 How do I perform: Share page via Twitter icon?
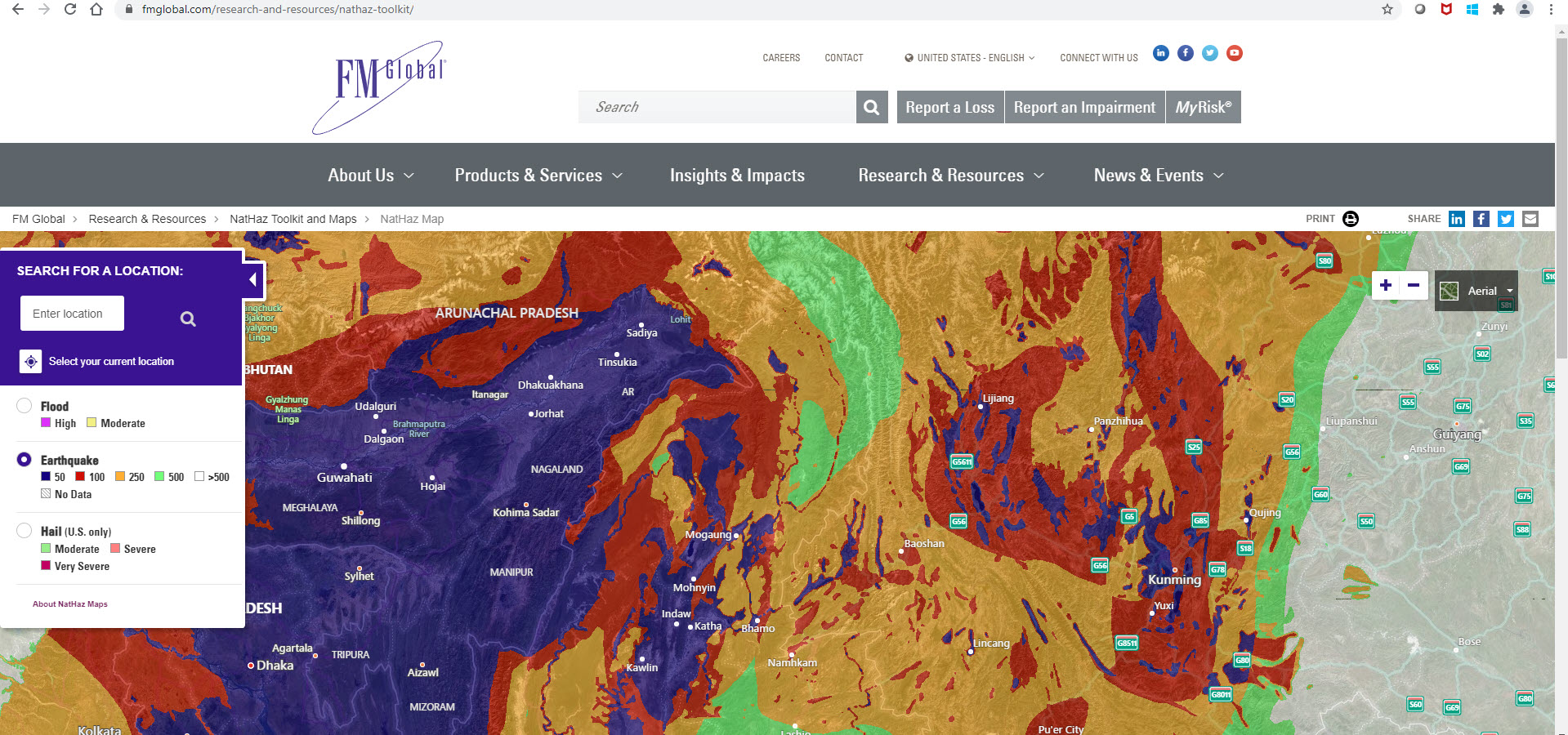pos(1506,219)
